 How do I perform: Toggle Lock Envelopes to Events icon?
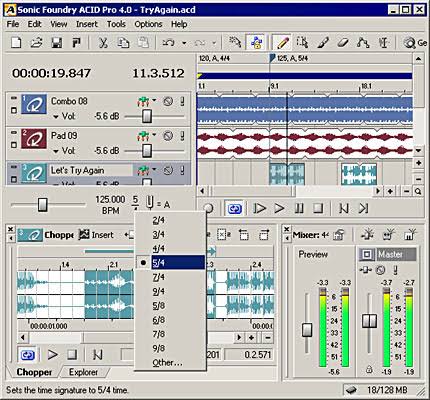(256, 43)
